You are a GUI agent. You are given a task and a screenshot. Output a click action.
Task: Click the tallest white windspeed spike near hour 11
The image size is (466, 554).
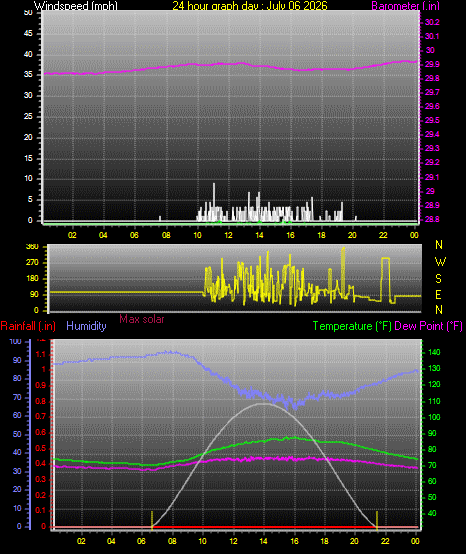click(214, 201)
